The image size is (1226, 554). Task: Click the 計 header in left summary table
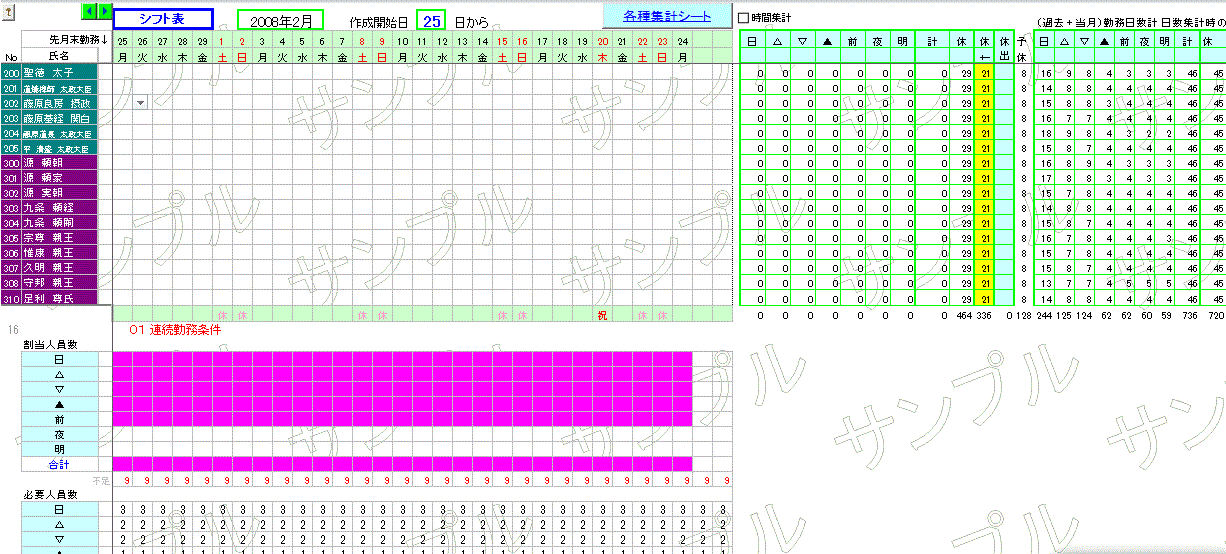(932, 41)
